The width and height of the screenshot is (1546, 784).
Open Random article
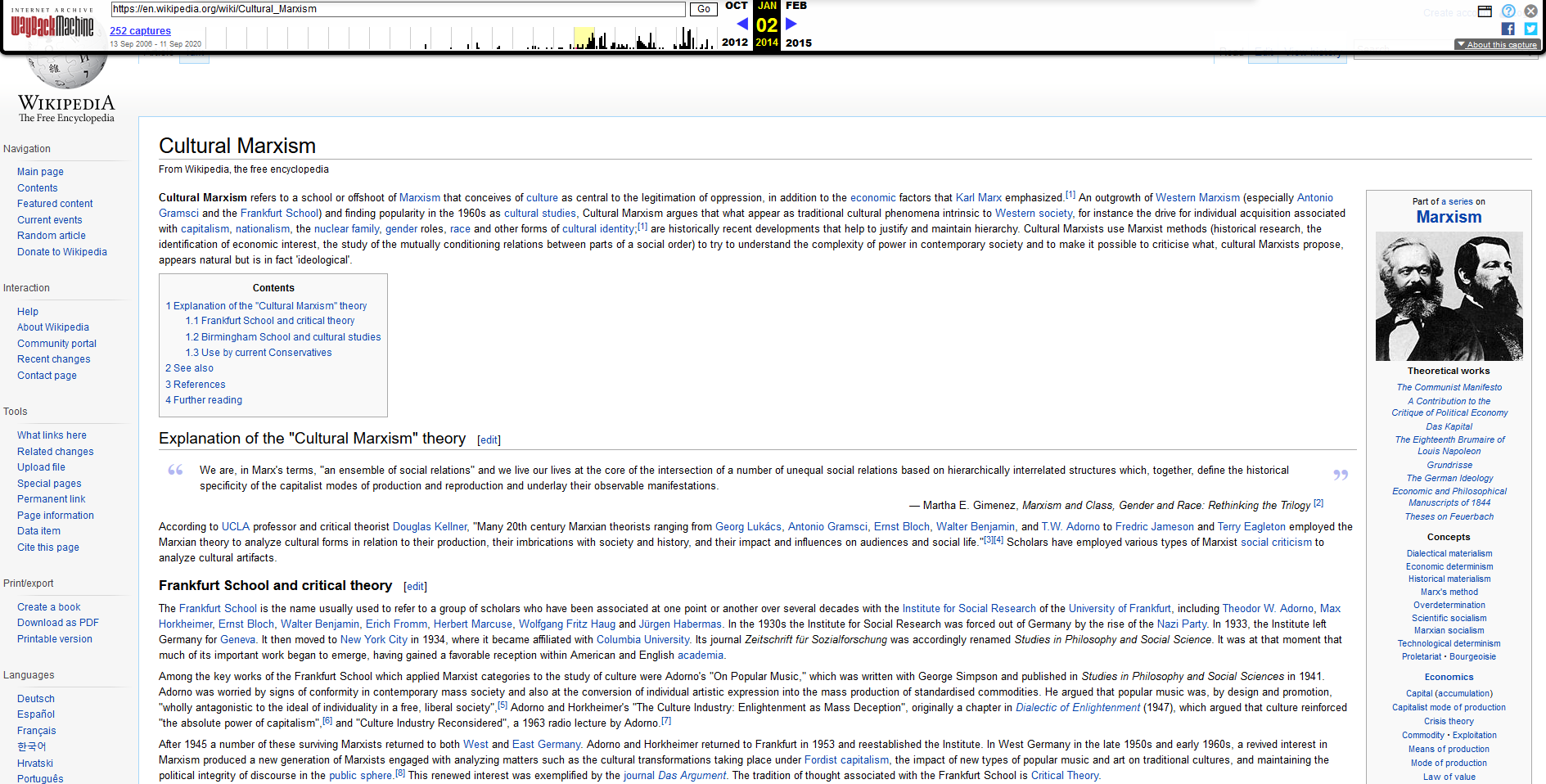coord(52,236)
